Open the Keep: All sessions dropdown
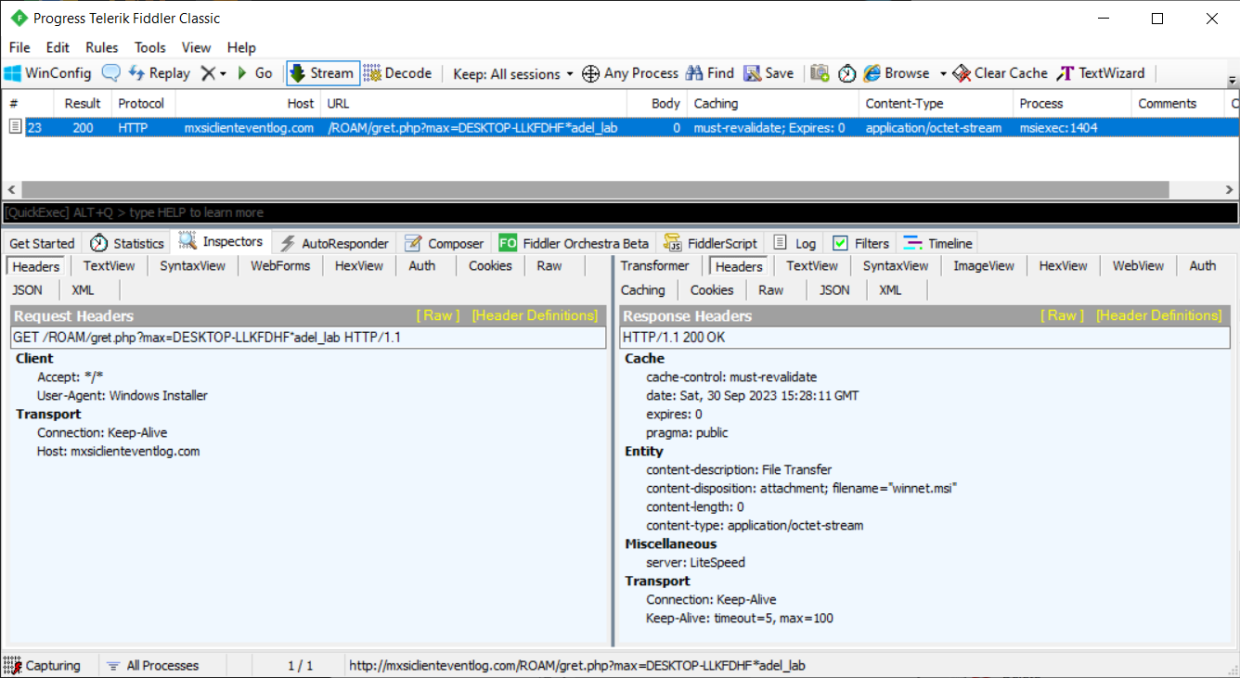The height and width of the screenshot is (678, 1240). pyautogui.click(x=512, y=73)
